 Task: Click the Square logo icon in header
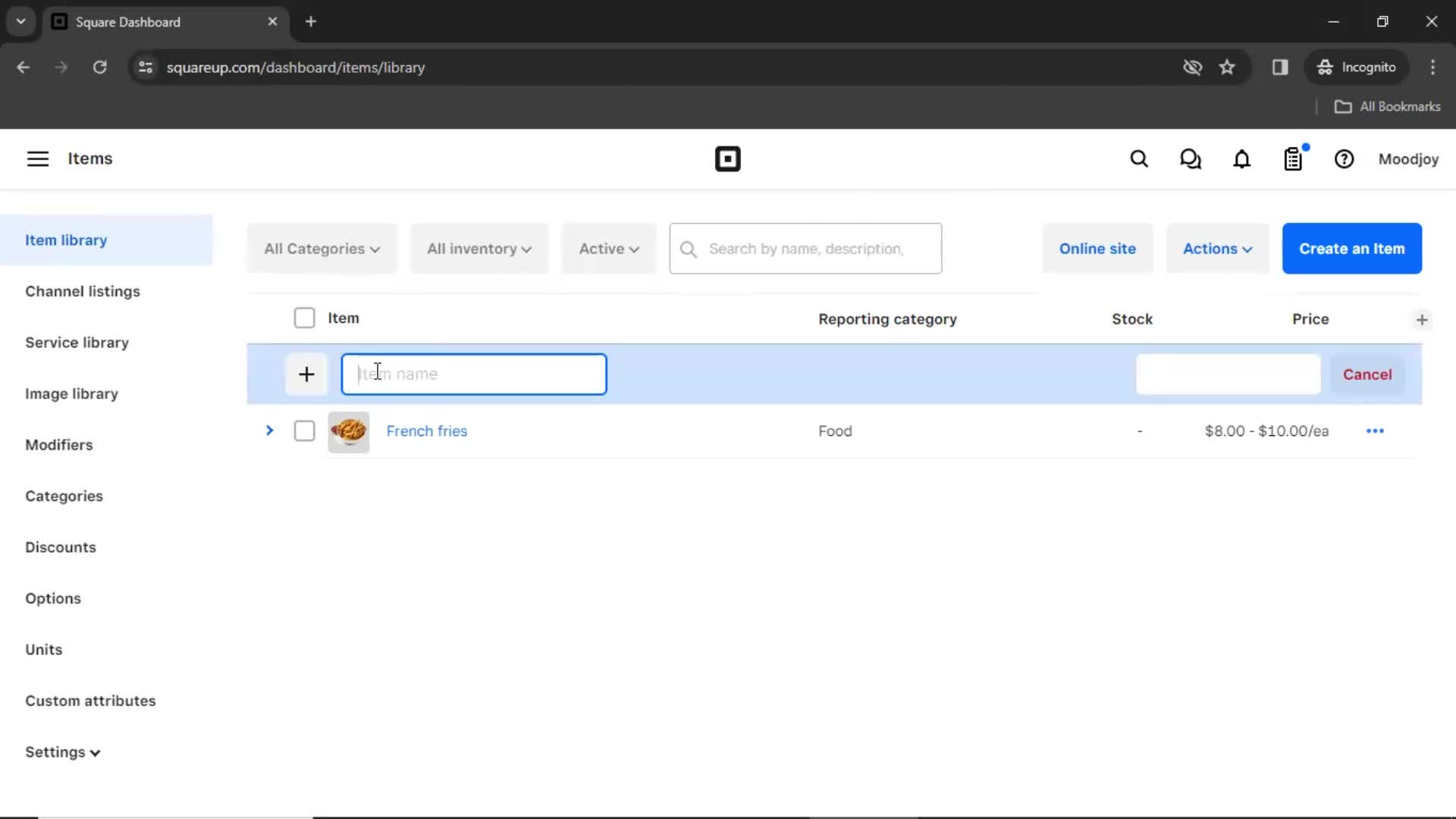[x=728, y=159]
